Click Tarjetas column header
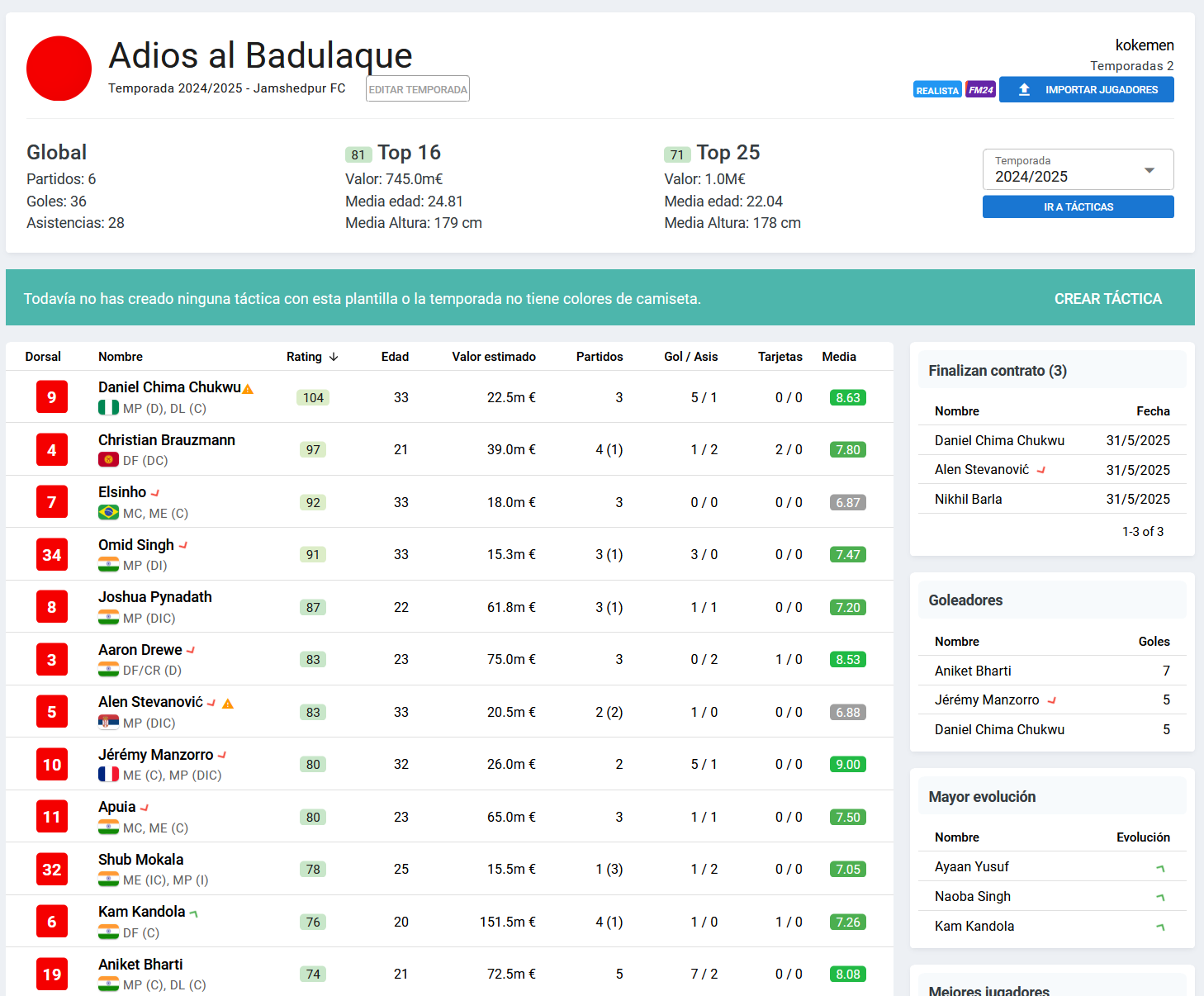Viewport: 1204px width, 996px height. [x=780, y=357]
